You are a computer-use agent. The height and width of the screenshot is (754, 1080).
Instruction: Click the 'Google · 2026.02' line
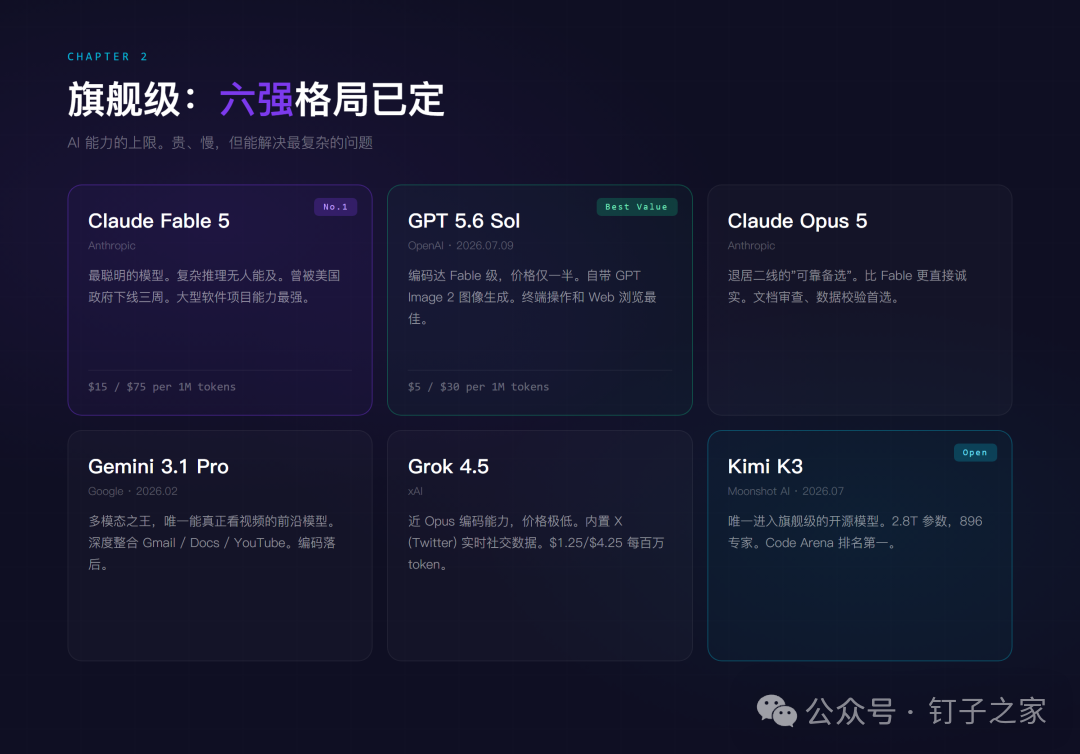click(132, 492)
